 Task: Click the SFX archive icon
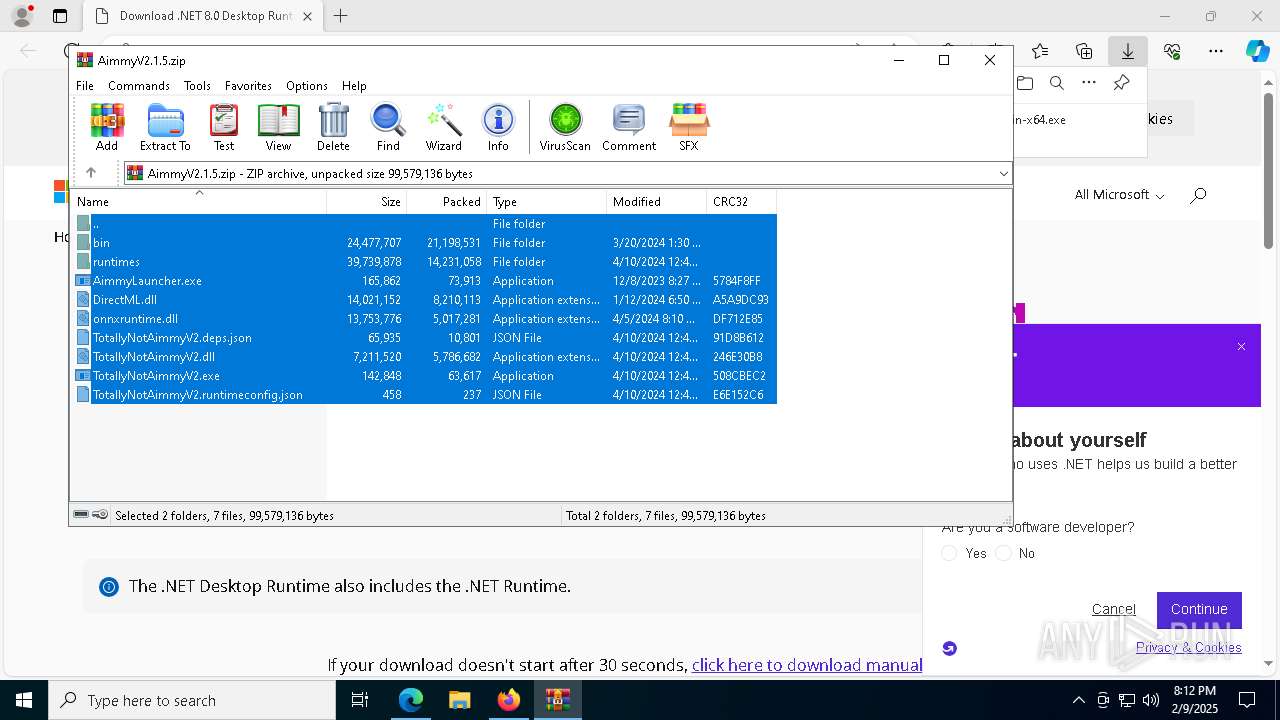[689, 127]
